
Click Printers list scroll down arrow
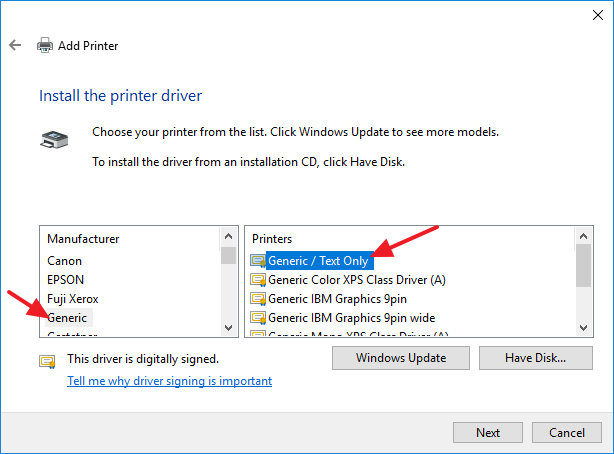click(x=583, y=327)
